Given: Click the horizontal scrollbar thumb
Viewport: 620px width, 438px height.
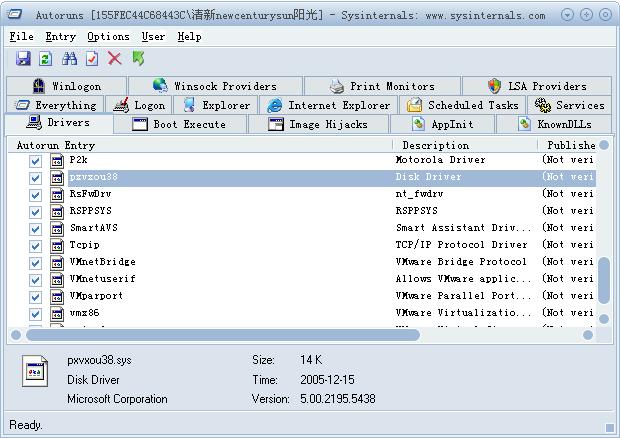Looking at the screenshot, I should click(x=223, y=335).
